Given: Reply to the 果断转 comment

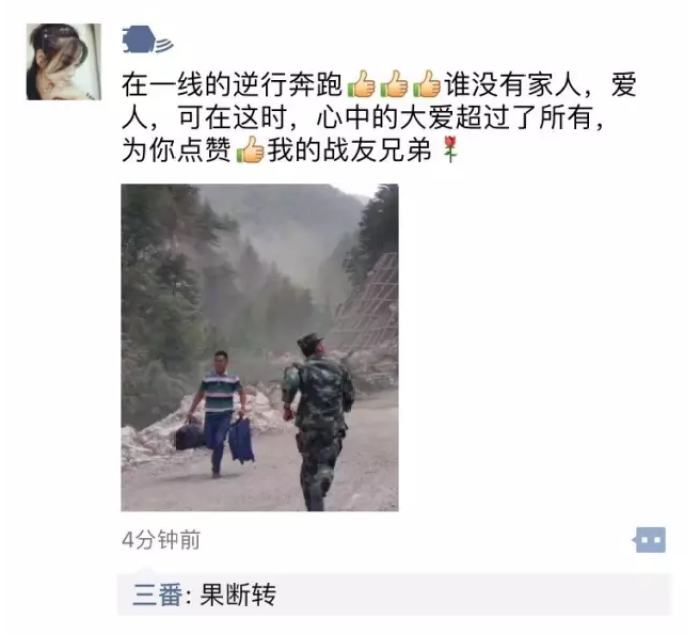Looking at the screenshot, I should (x=238, y=595).
